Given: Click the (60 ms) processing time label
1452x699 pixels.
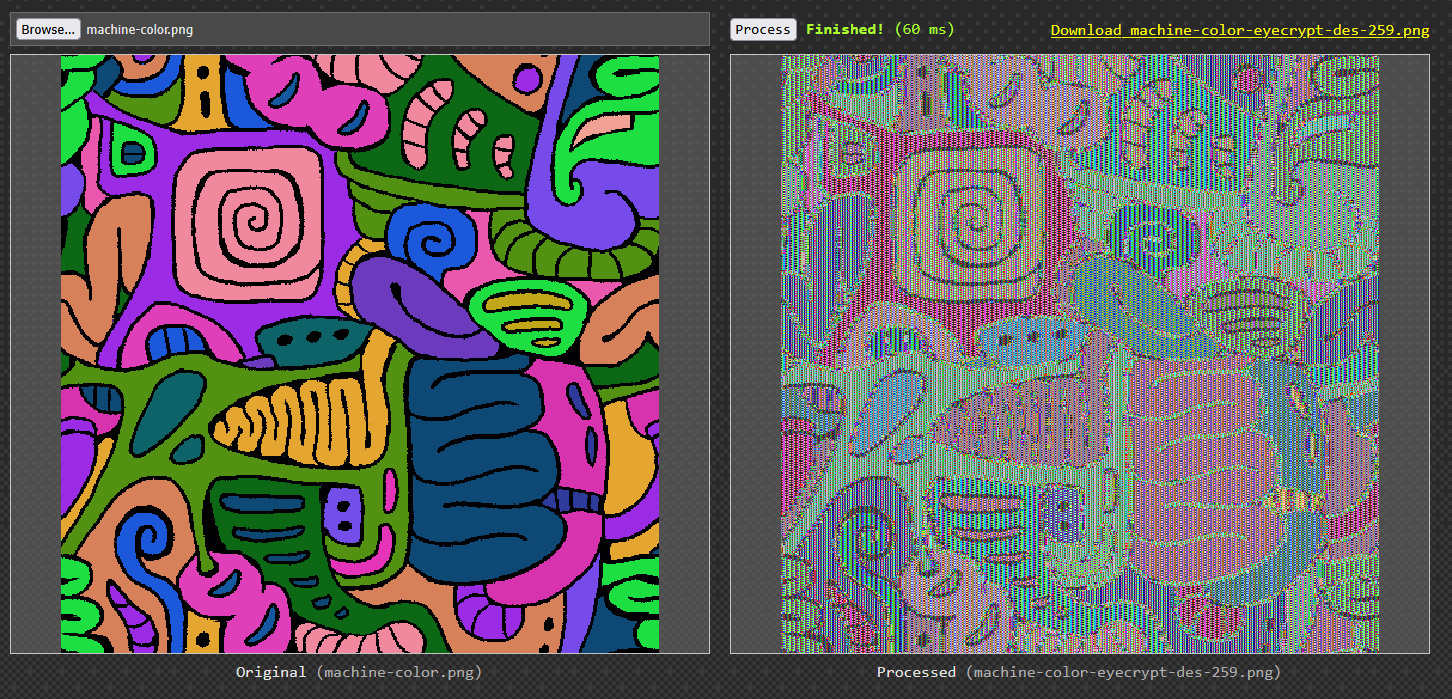Looking at the screenshot, I should coord(924,29).
